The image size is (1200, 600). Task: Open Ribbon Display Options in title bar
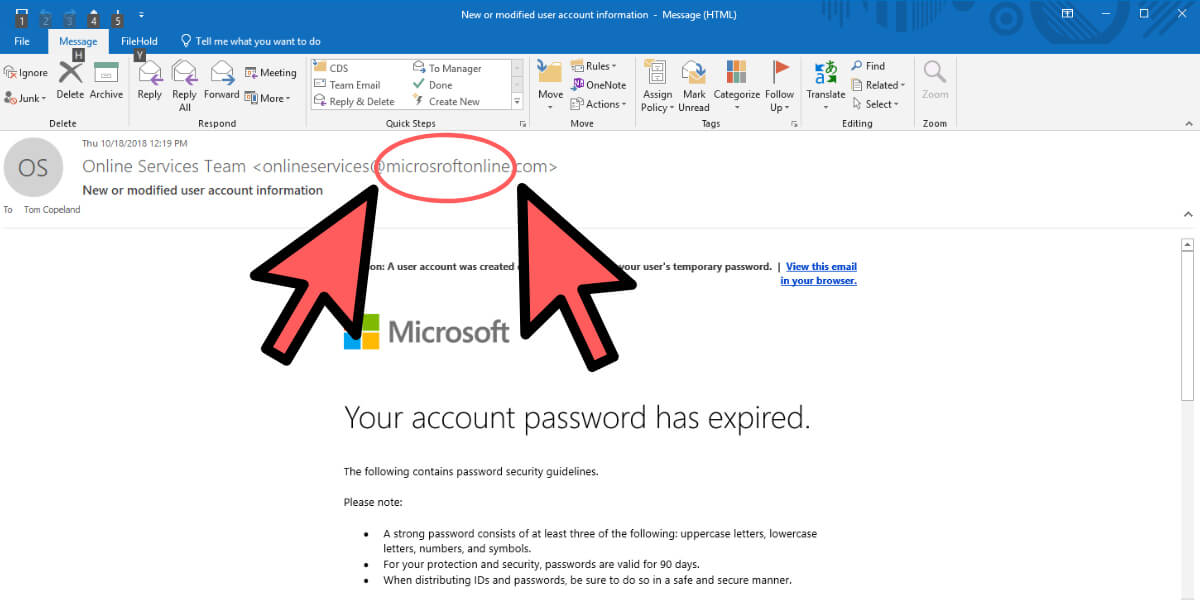coord(1067,14)
